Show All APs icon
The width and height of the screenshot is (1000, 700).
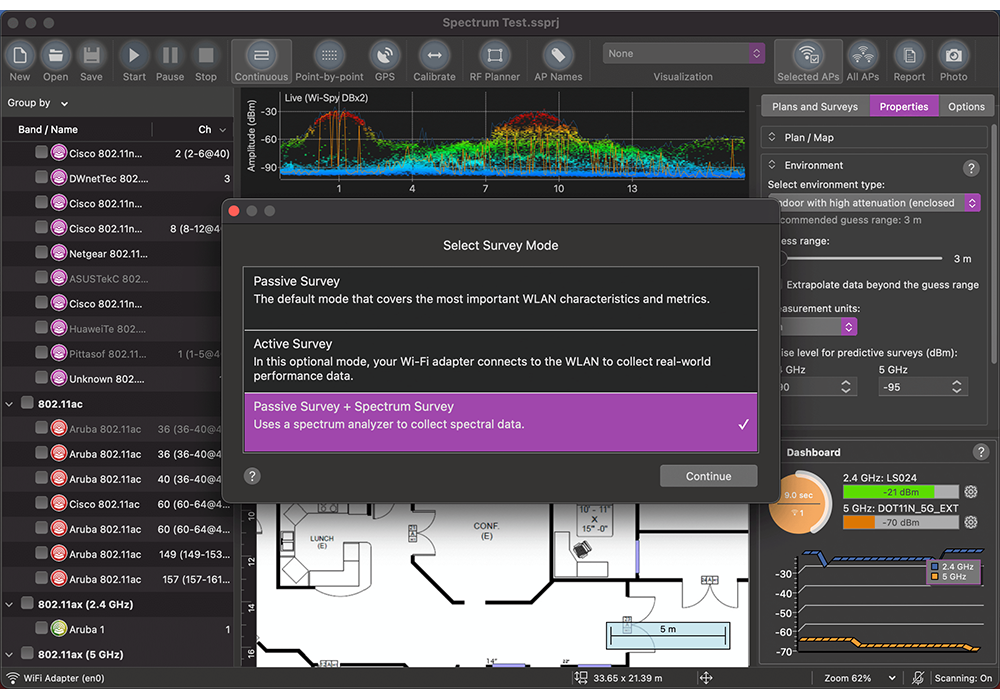coord(862,56)
